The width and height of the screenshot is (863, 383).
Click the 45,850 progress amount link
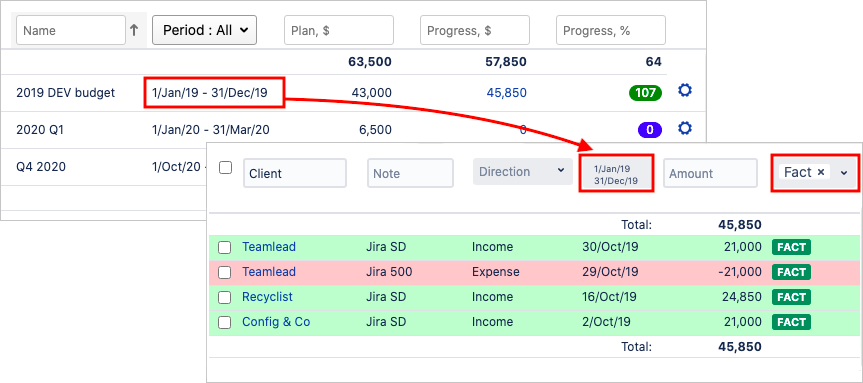click(x=506, y=93)
